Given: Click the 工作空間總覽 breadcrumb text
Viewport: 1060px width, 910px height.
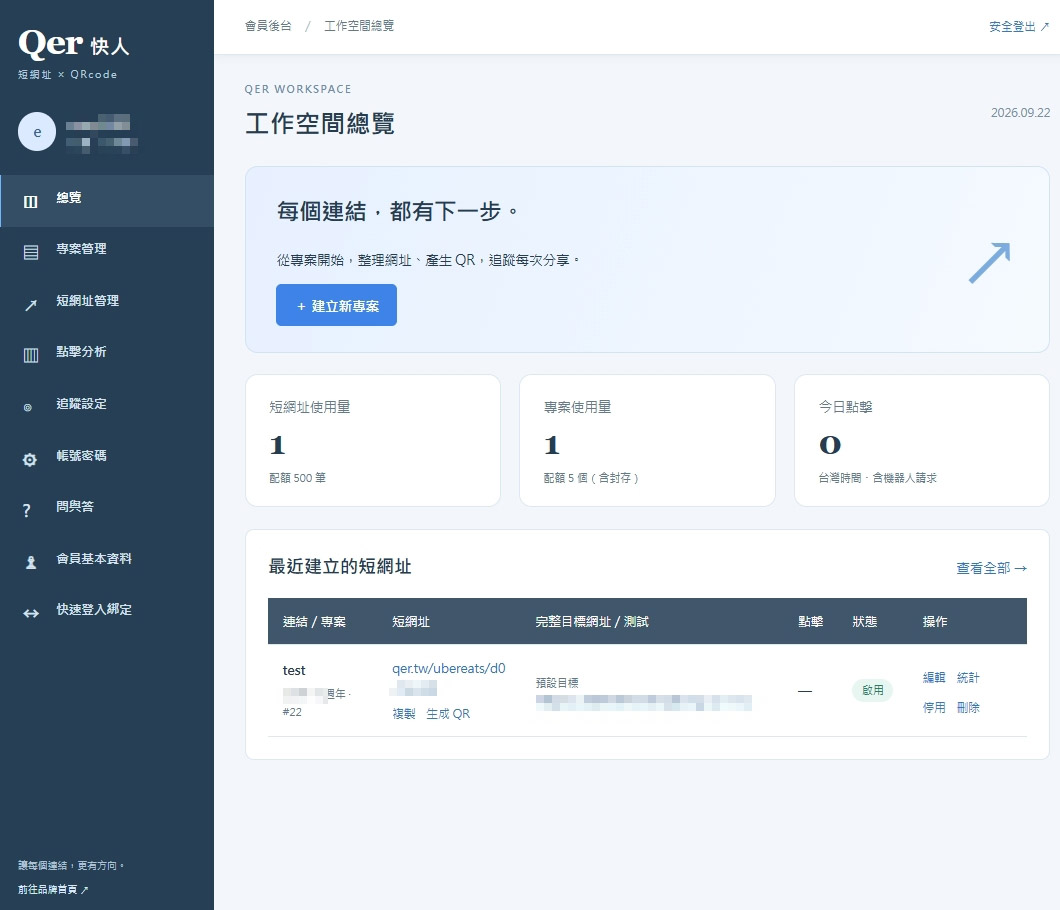Looking at the screenshot, I should tap(359, 26).
